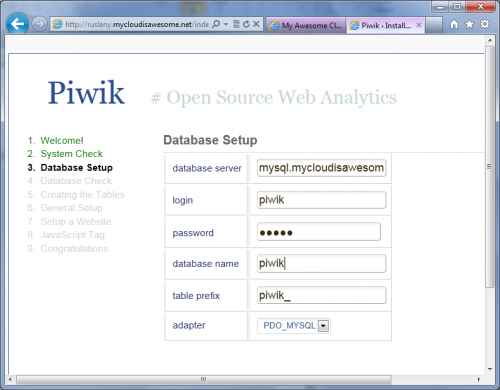Screen dimensions: 500x390
Task: Focus the password field
Action: tap(319, 232)
